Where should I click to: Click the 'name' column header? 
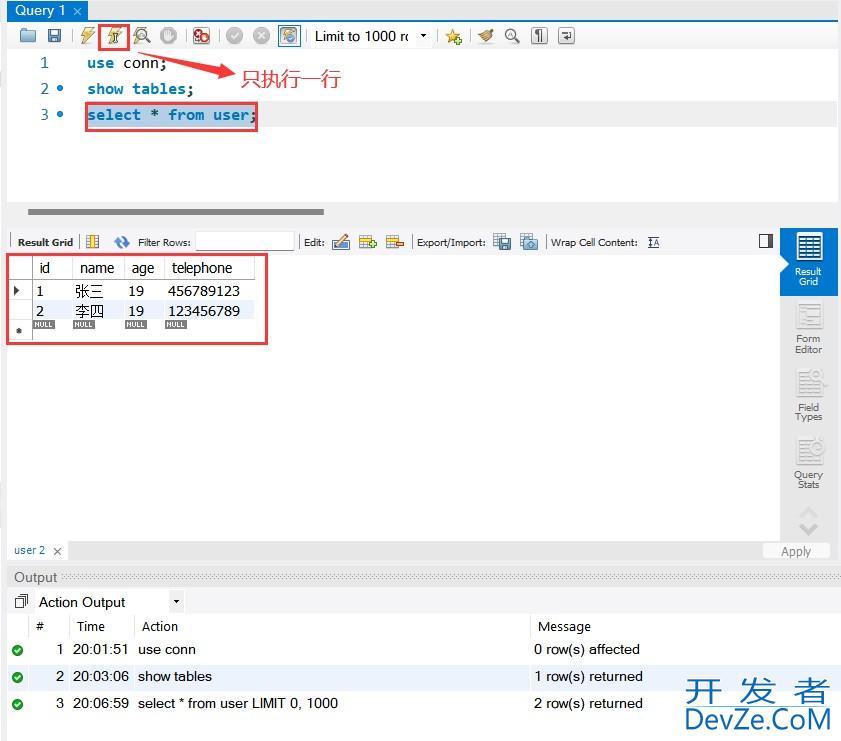coord(97,268)
